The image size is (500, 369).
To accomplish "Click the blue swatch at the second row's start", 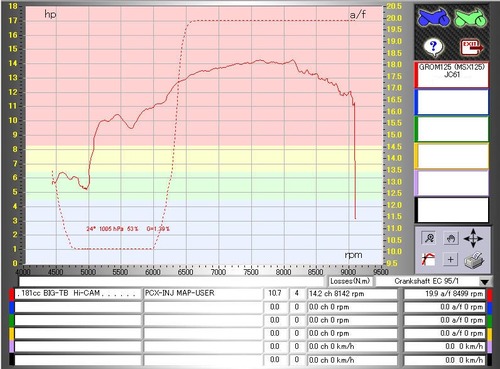I will tap(12, 308).
